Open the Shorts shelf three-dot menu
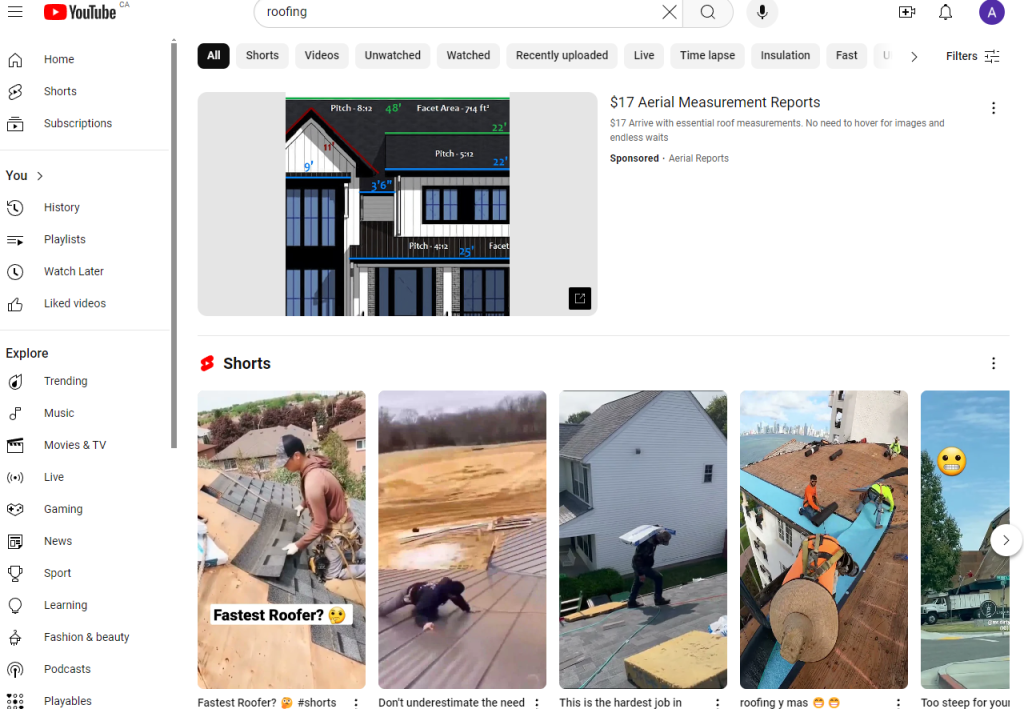1024x709 pixels. (993, 363)
